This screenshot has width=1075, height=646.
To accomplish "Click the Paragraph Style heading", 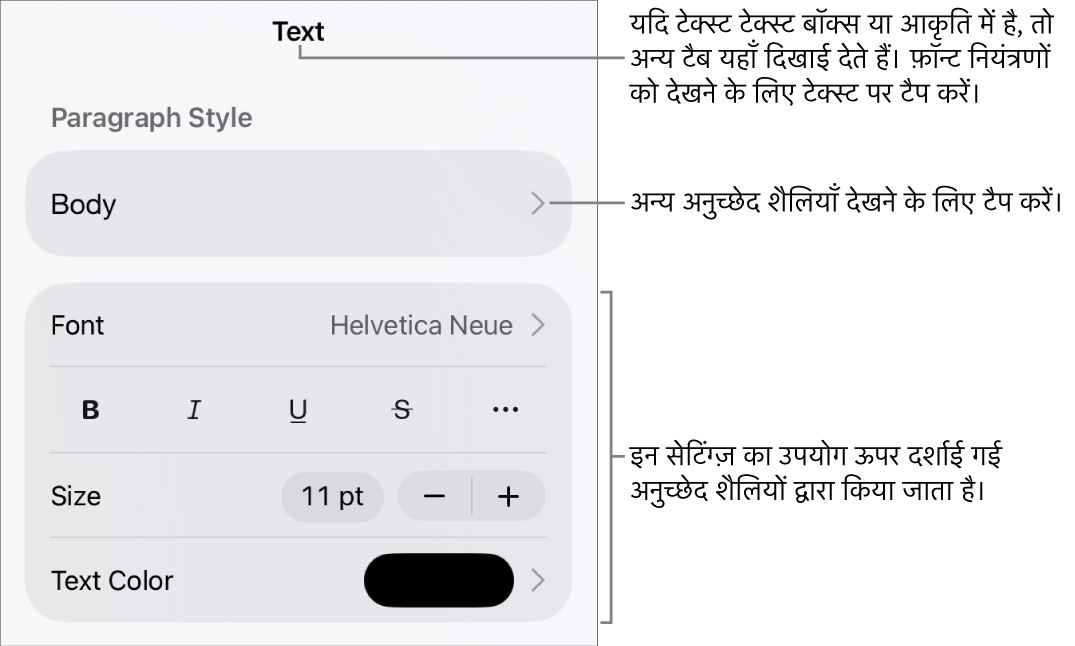I will [151, 118].
